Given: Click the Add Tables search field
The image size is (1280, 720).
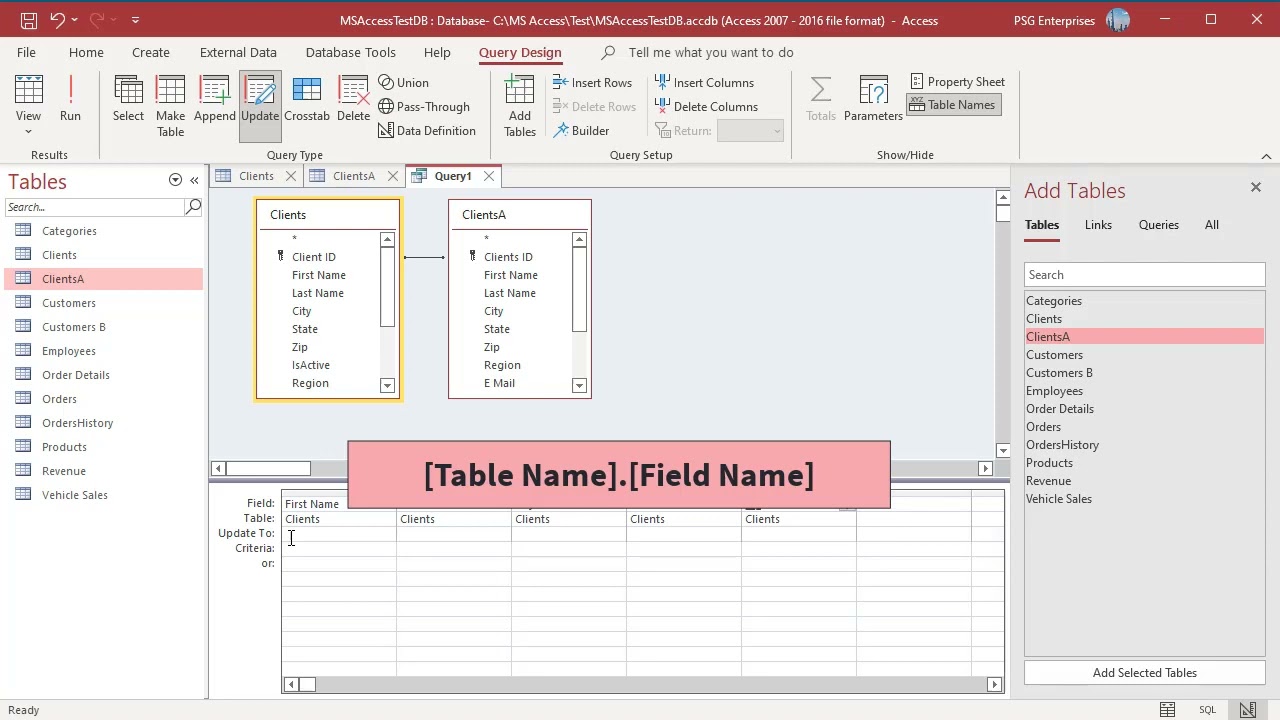Looking at the screenshot, I should click(1144, 275).
